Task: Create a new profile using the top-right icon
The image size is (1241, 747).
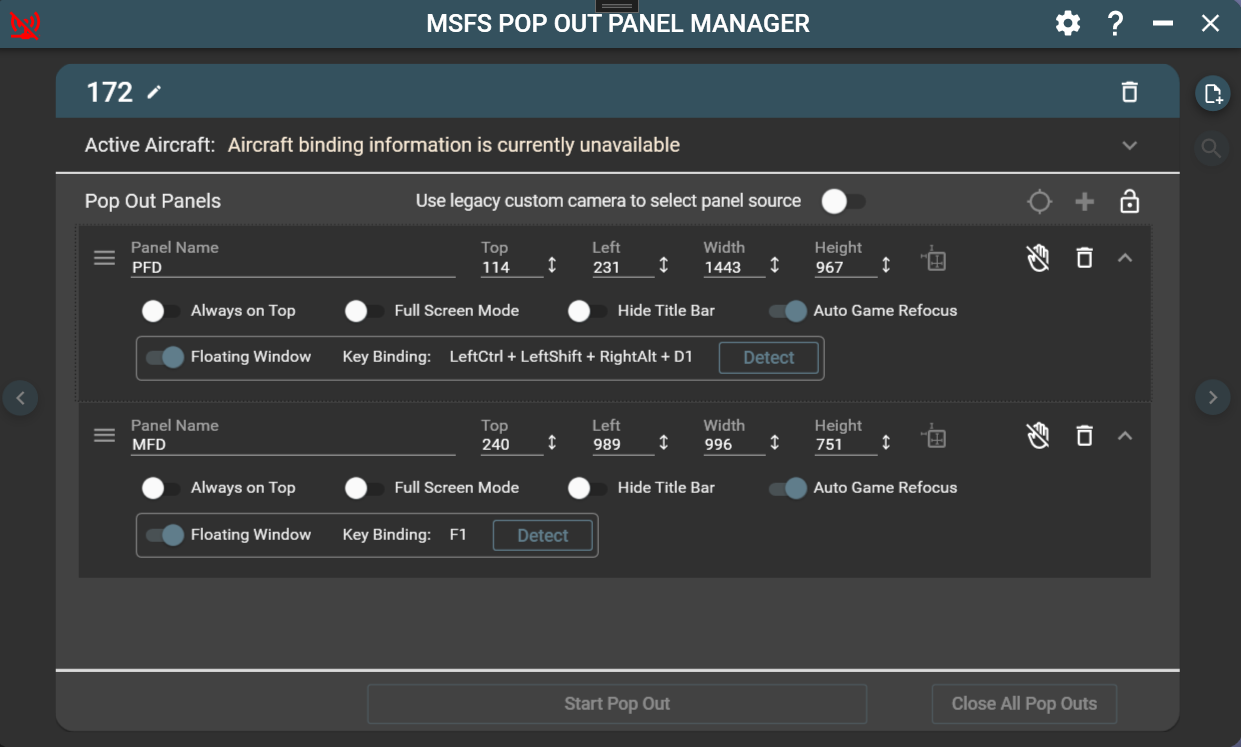Action: 1211,91
